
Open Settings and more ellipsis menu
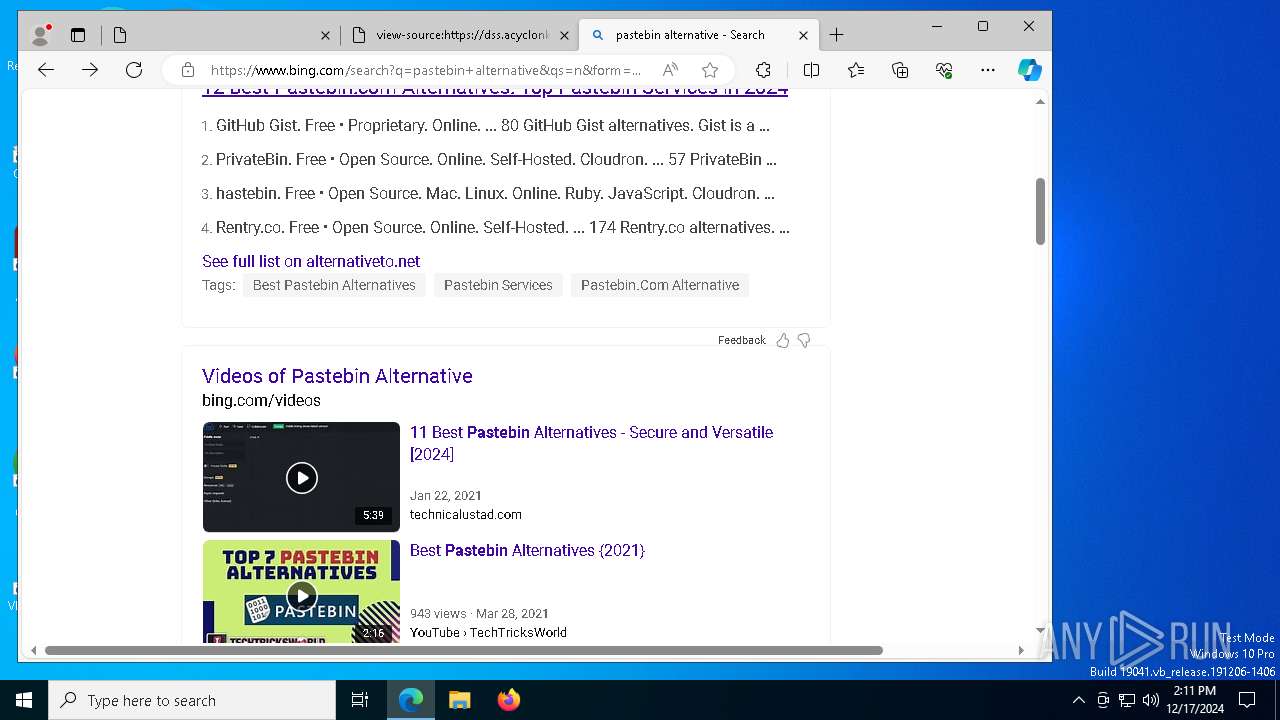pyautogui.click(x=988, y=70)
